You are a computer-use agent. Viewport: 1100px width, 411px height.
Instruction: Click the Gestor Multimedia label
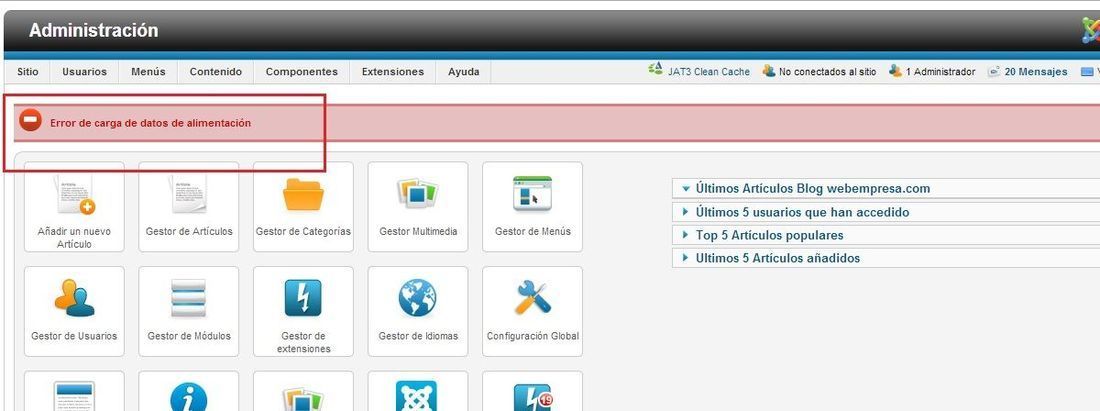coord(418,231)
